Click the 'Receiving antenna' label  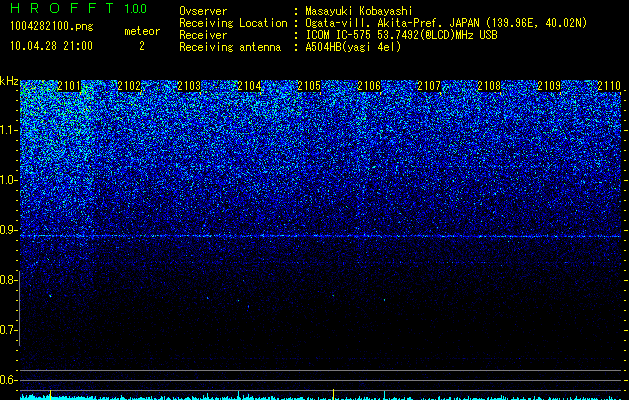coord(230,47)
